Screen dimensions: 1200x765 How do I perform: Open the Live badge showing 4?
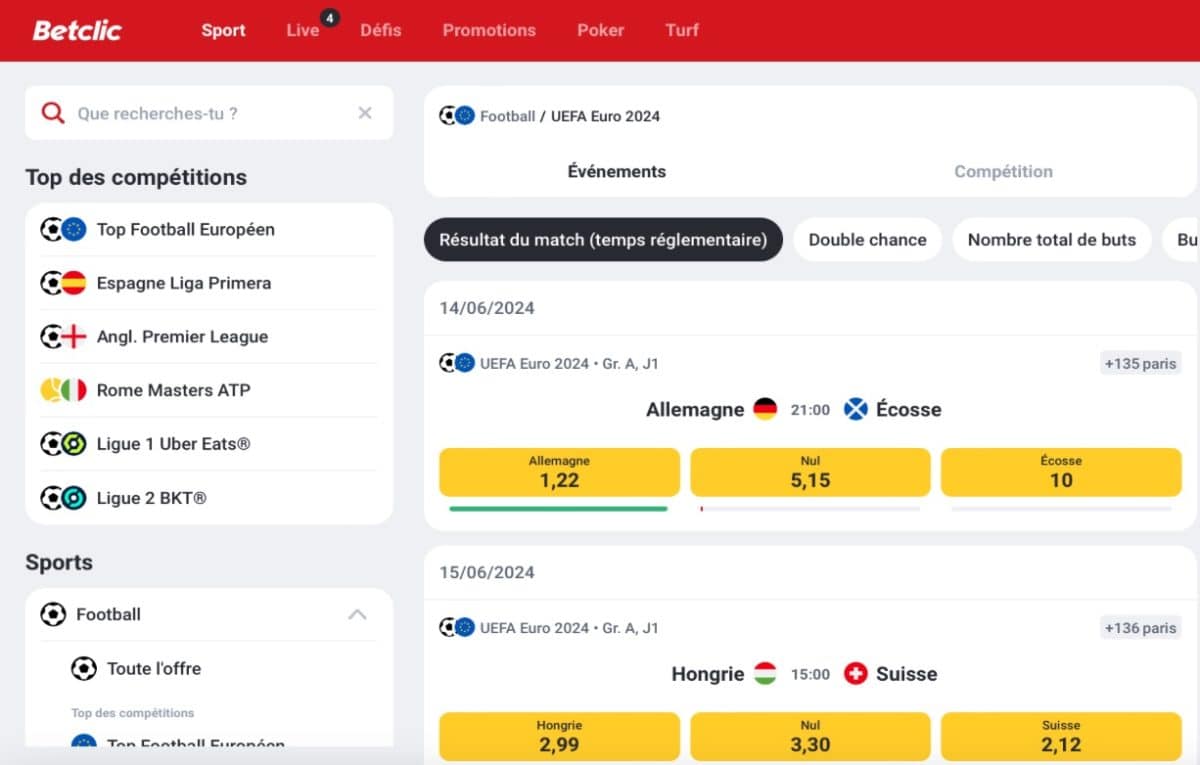click(329, 17)
